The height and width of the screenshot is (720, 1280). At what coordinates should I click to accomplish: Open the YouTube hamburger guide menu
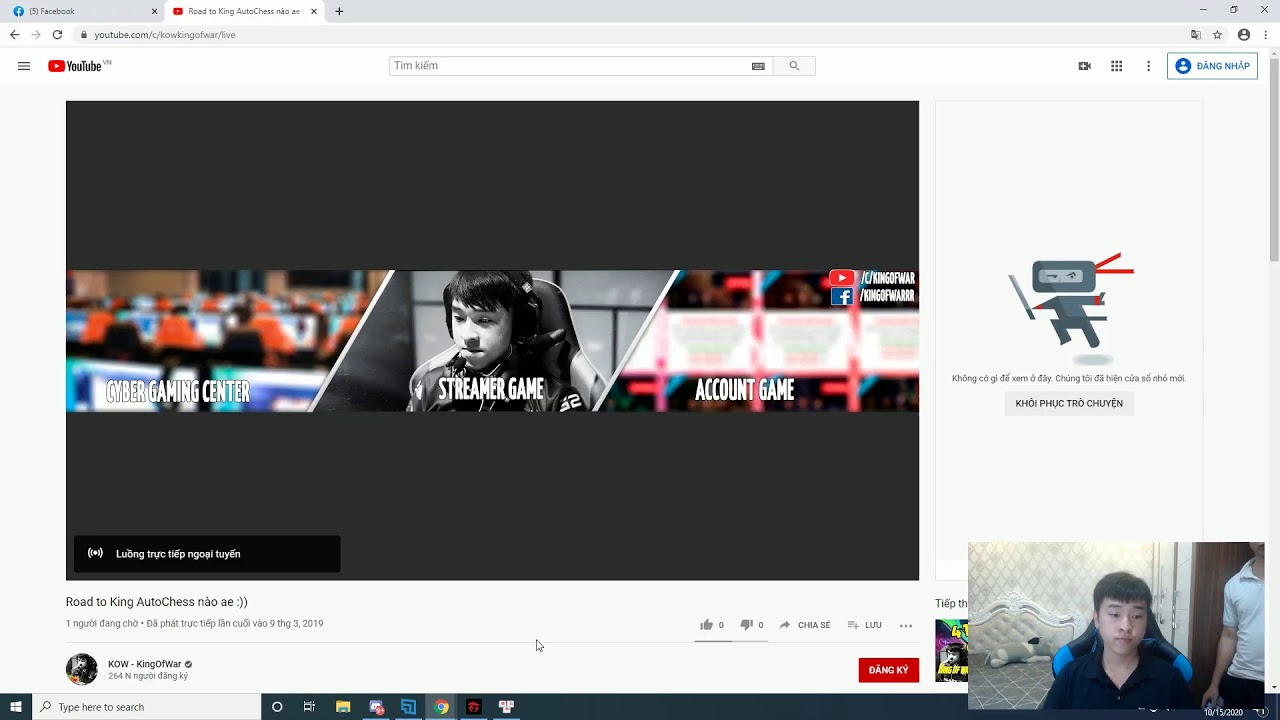(24, 66)
